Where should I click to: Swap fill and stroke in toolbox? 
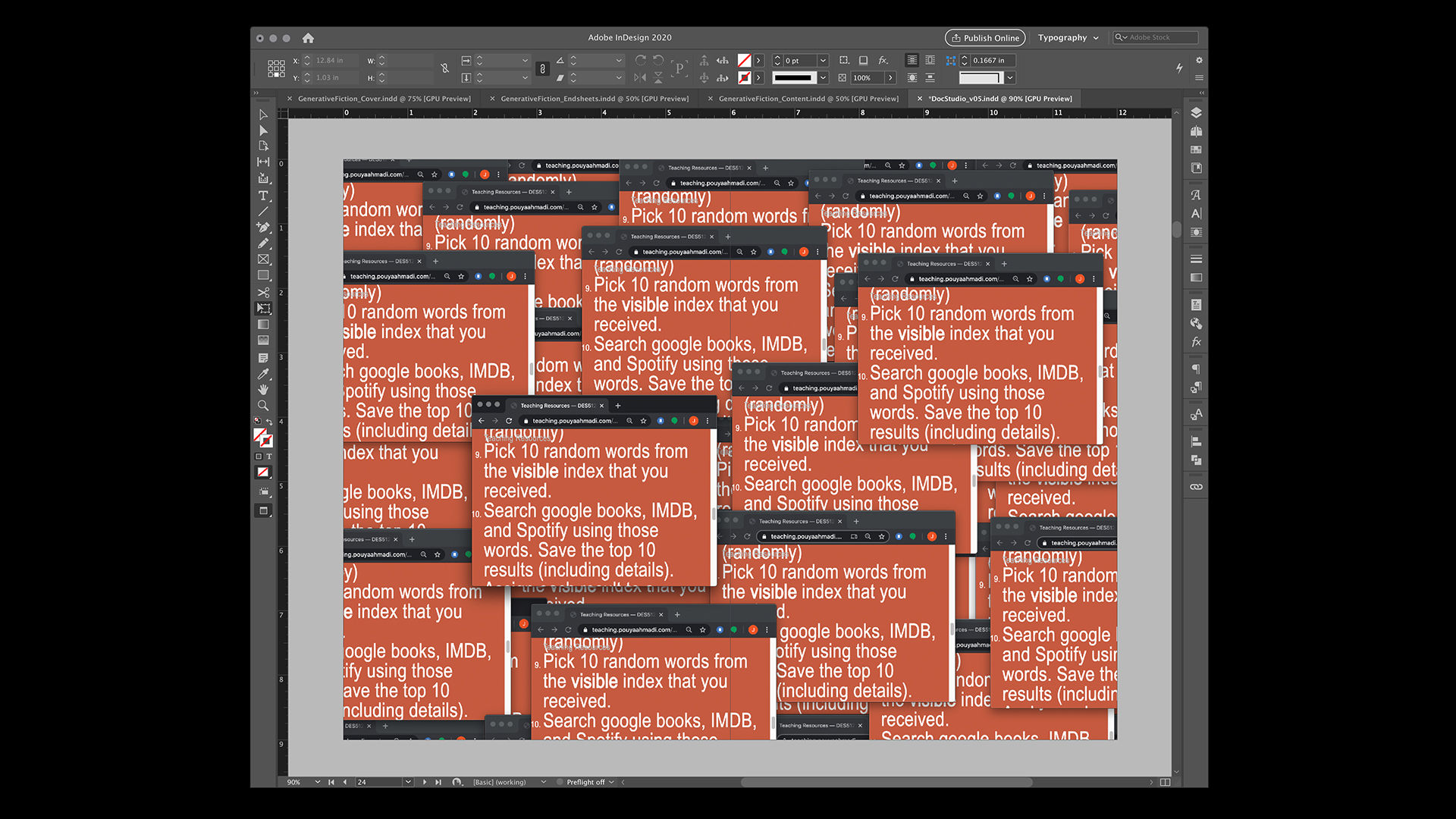pyautogui.click(x=269, y=422)
